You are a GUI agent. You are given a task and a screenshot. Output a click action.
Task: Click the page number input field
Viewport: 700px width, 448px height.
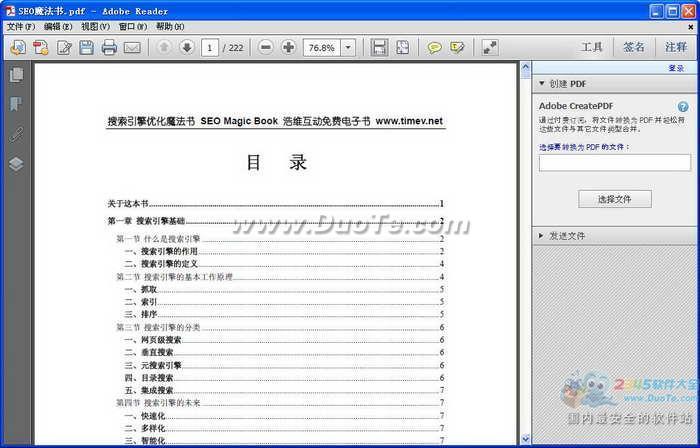[211, 47]
